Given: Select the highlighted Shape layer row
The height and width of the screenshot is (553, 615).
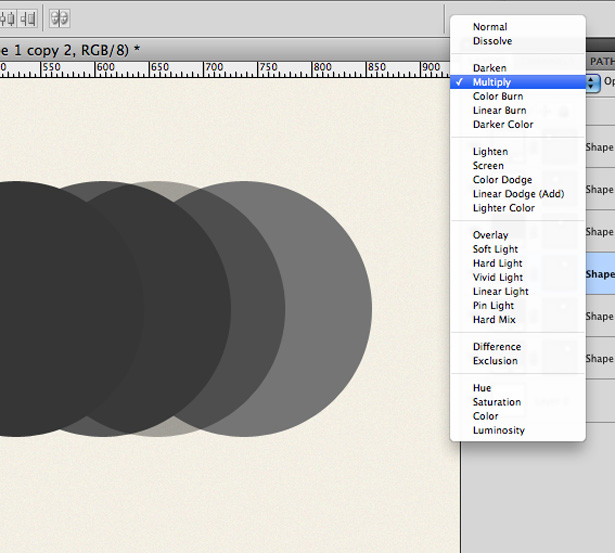Looking at the screenshot, I should pos(600,274).
